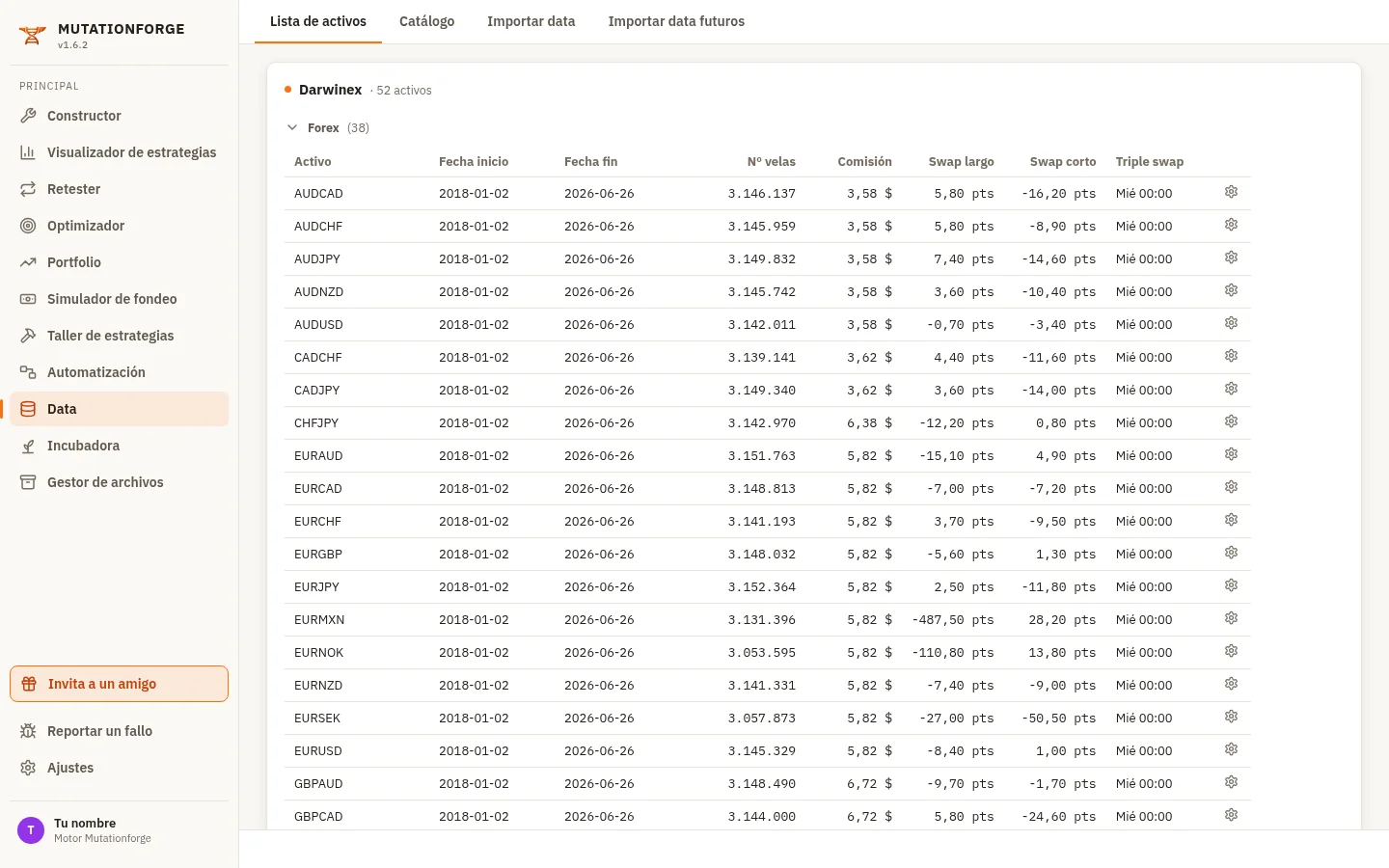Click the bug icon for Reportar un fallo
This screenshot has height=868, width=1389.
28,731
